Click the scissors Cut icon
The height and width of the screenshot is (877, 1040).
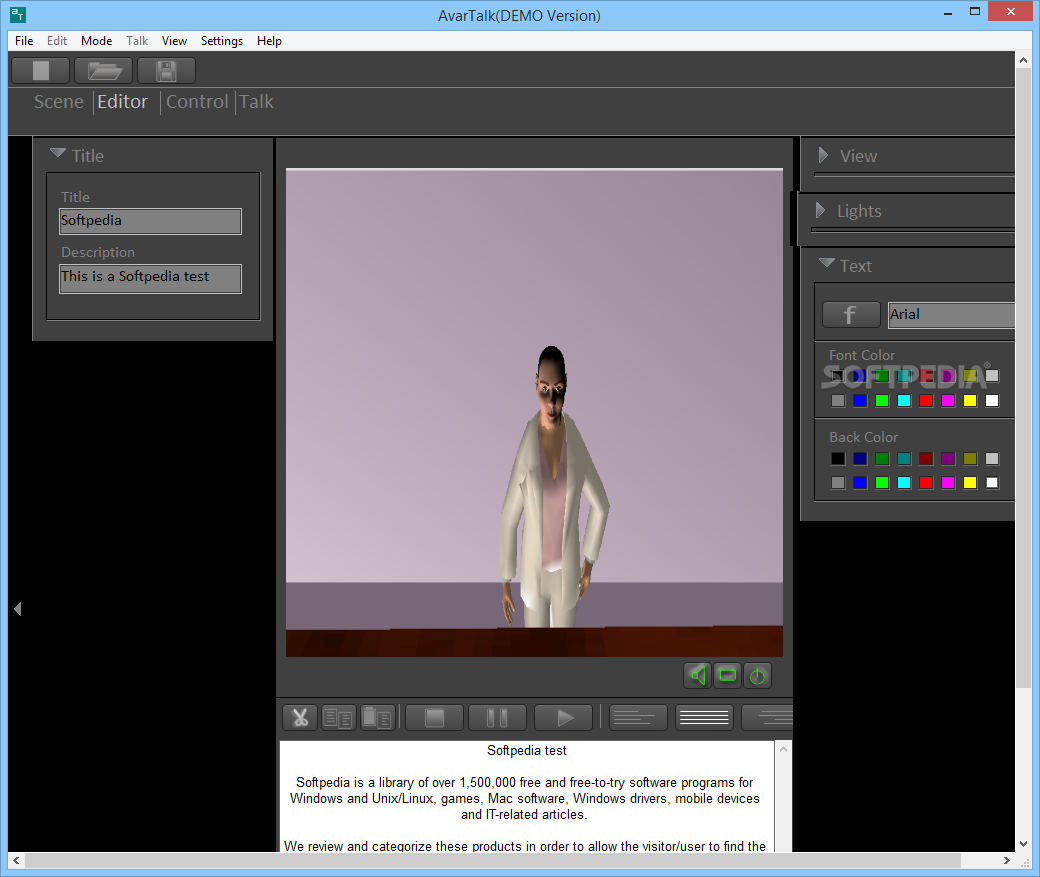[300, 717]
